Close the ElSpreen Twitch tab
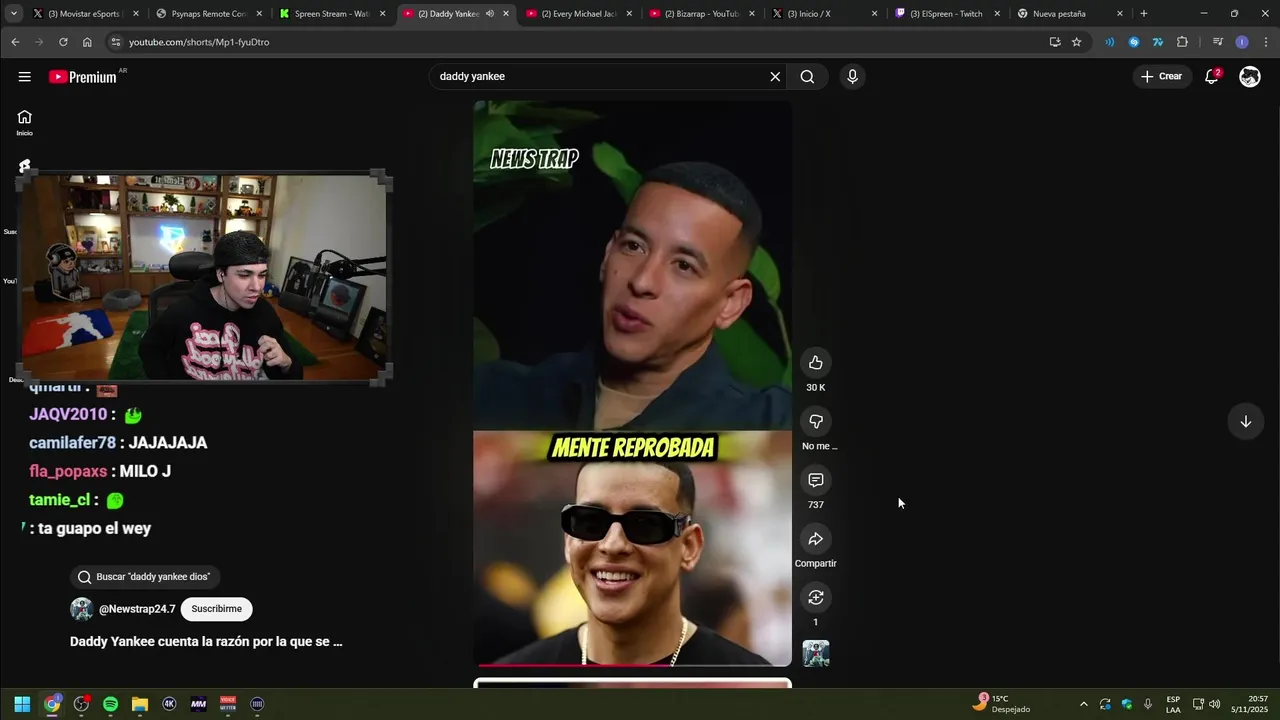 tap(997, 14)
